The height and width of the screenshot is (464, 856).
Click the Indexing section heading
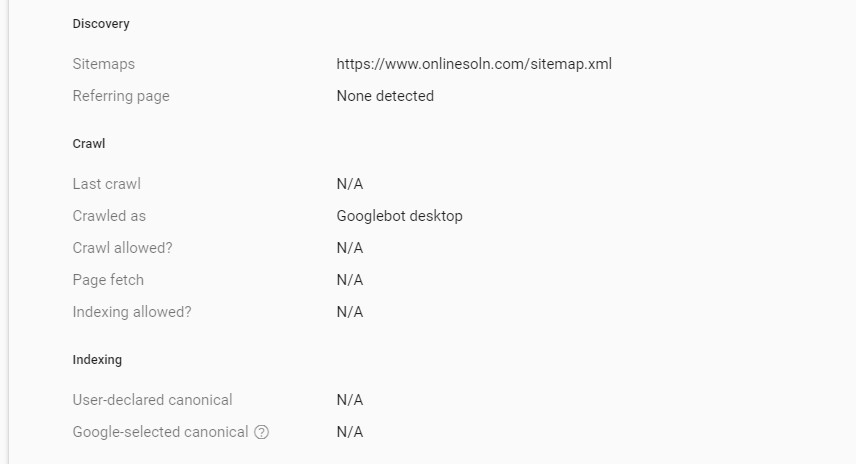(x=97, y=360)
